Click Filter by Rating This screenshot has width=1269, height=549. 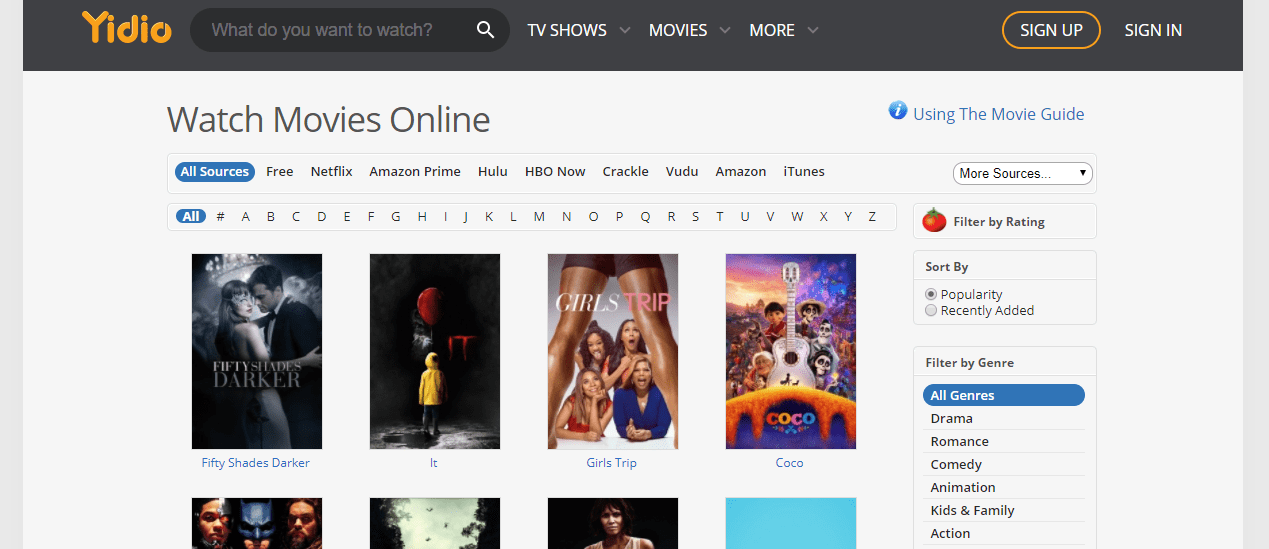[999, 222]
